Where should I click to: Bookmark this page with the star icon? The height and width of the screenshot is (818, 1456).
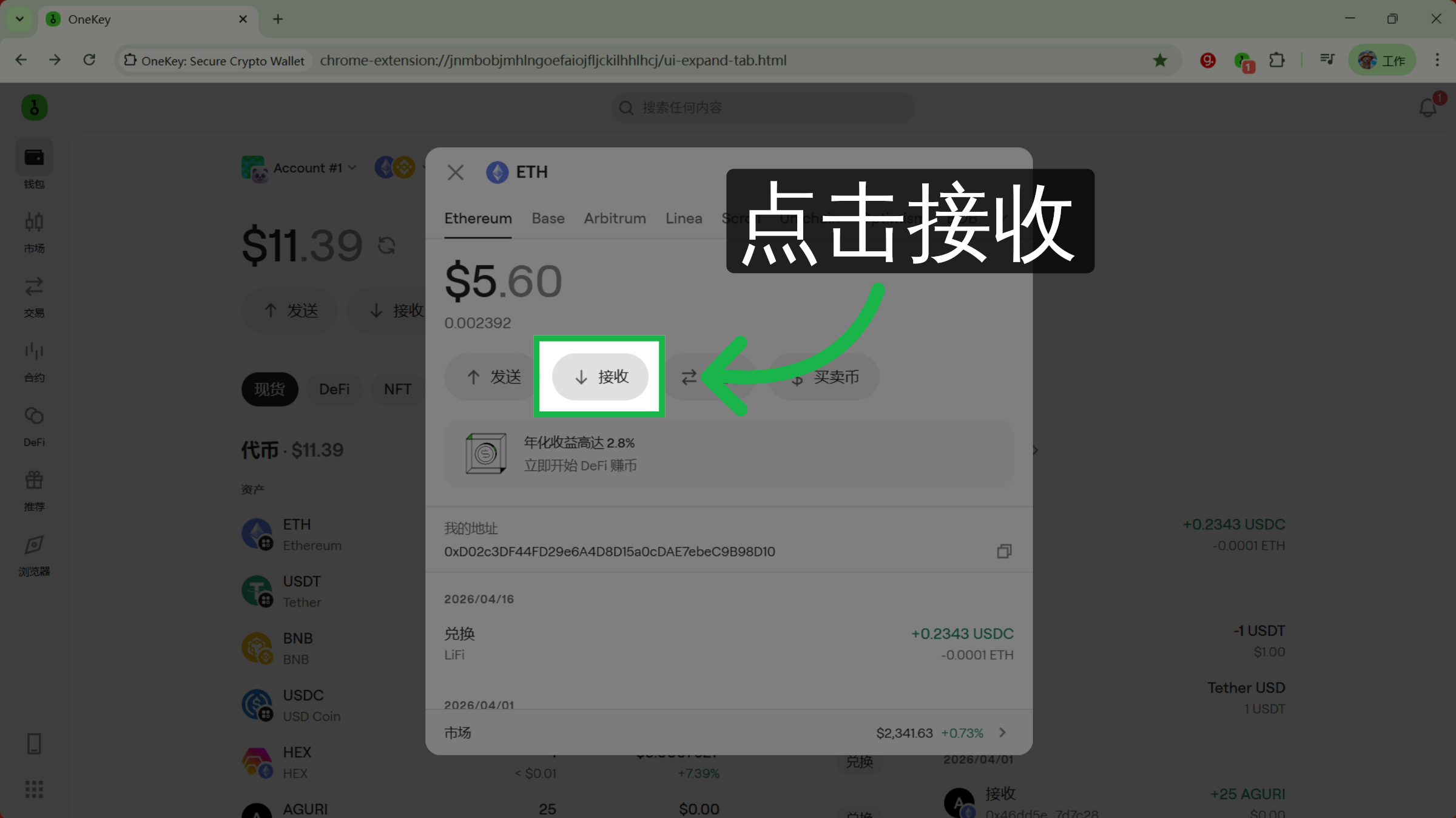(x=1160, y=60)
